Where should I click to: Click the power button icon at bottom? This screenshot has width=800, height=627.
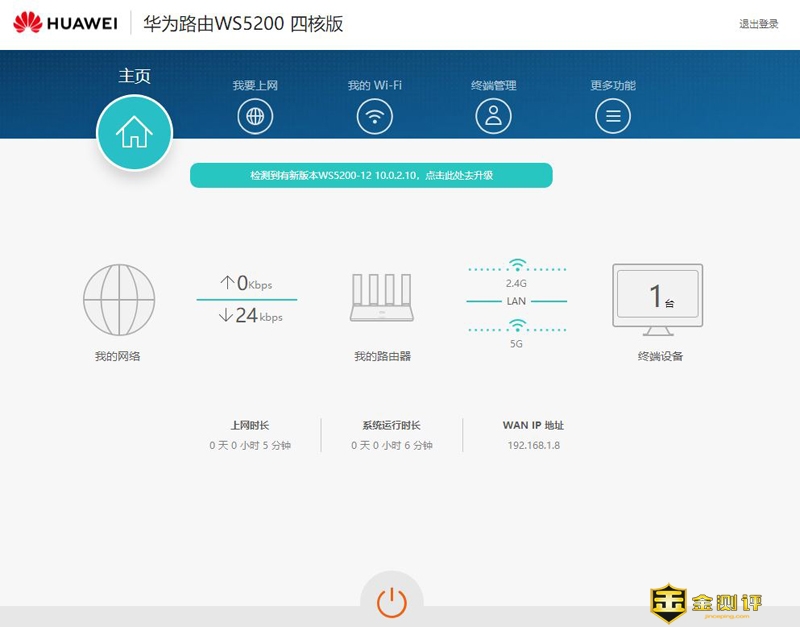pyautogui.click(x=391, y=602)
